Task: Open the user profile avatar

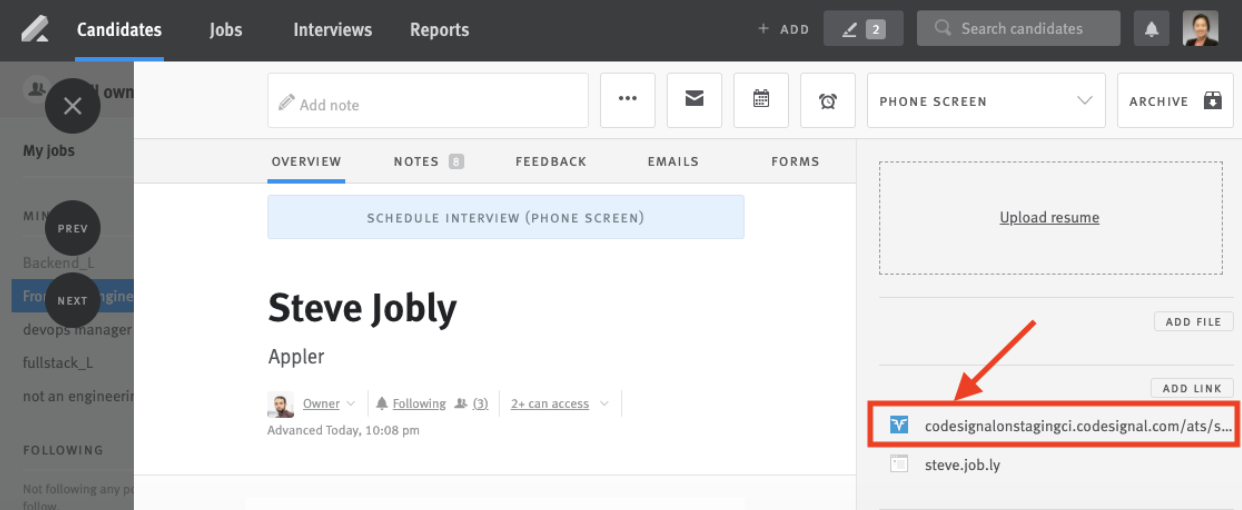Action: [x=1200, y=29]
